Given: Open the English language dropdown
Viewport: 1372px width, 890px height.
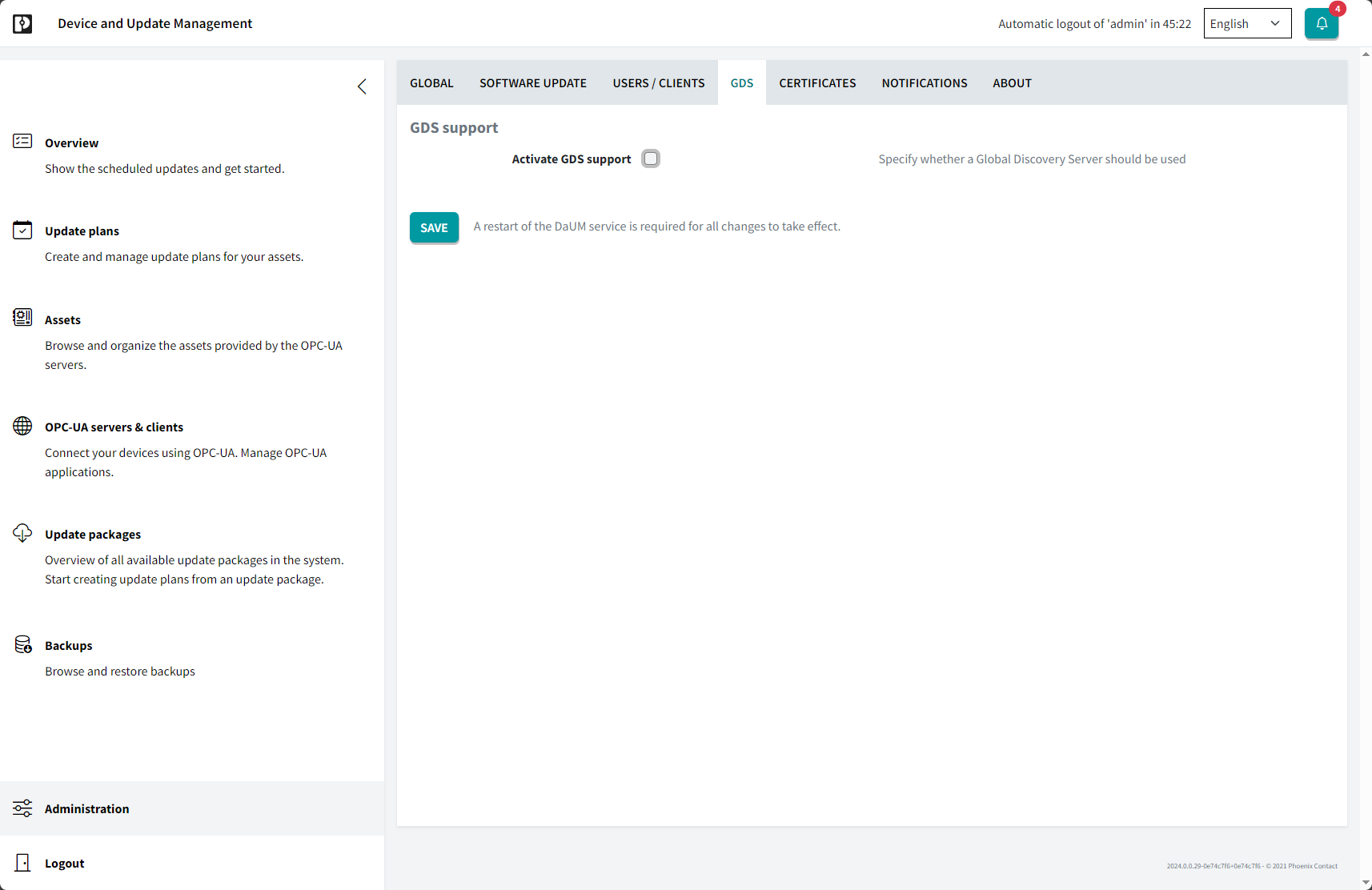Looking at the screenshot, I should pos(1246,24).
